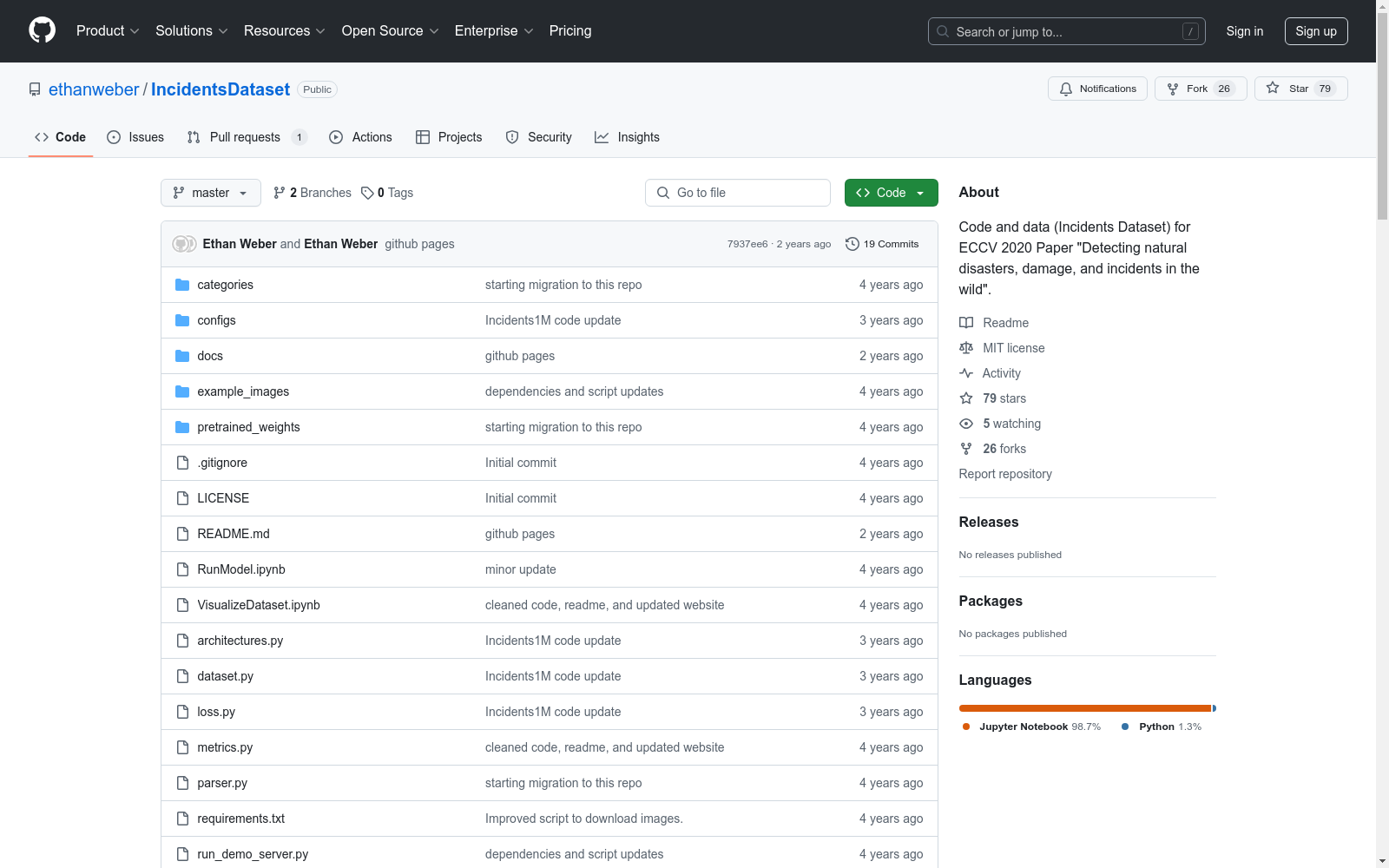Click the .gitignore file icon

tap(182, 463)
